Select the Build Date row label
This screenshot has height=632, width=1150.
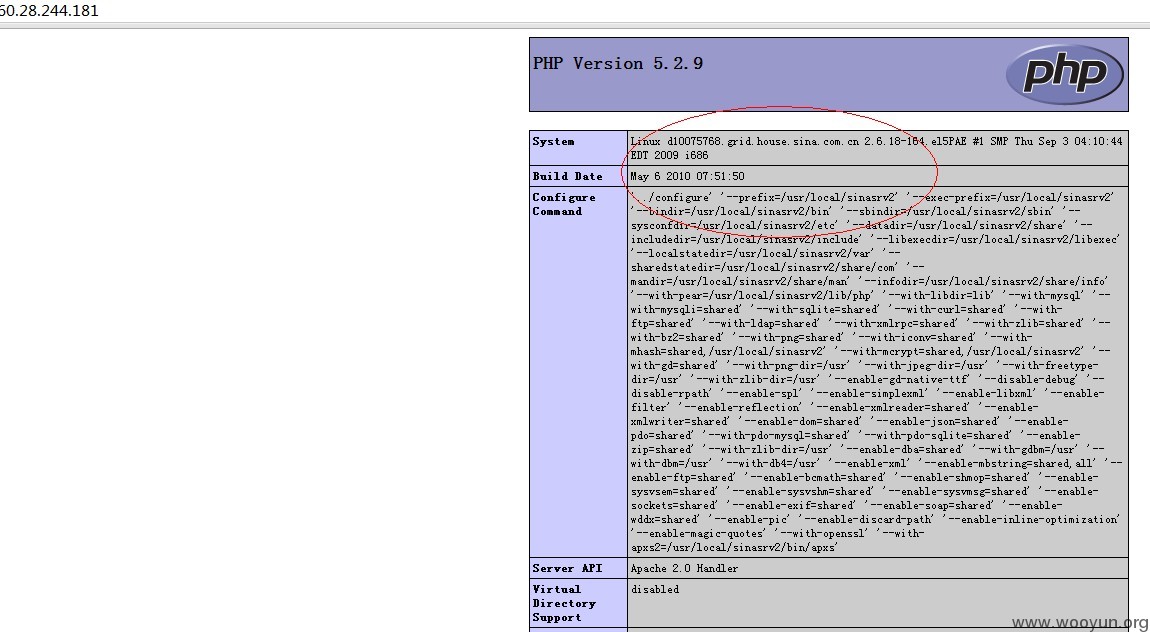tap(568, 176)
